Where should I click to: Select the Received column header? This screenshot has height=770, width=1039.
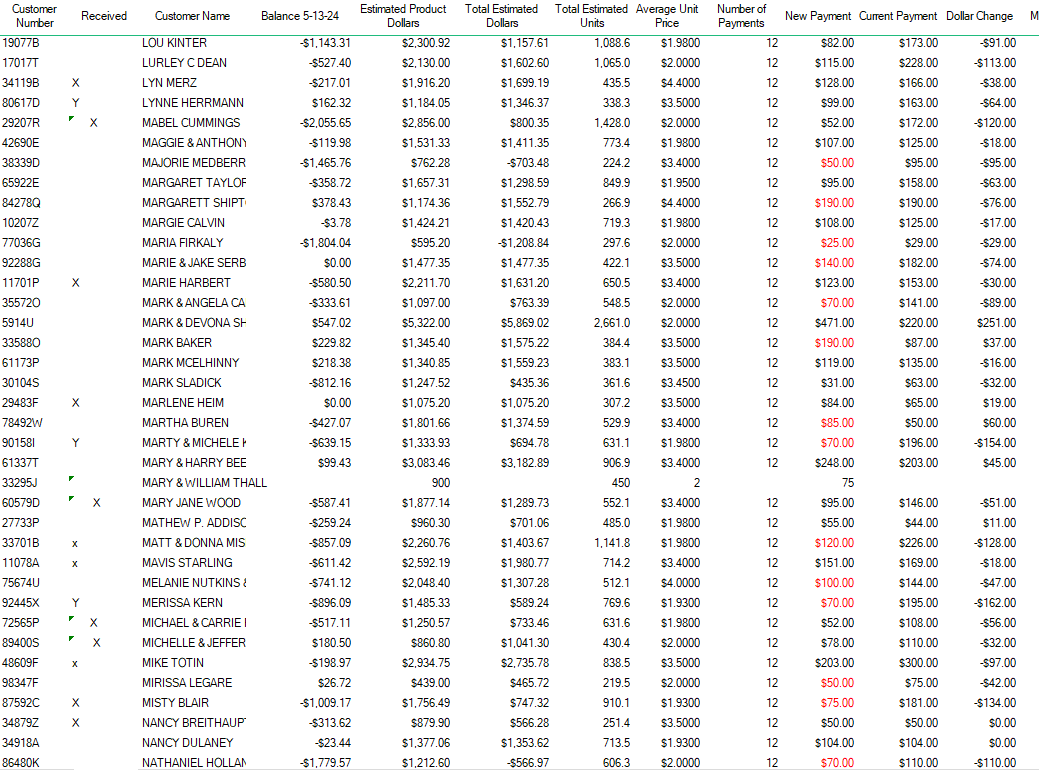coord(103,16)
